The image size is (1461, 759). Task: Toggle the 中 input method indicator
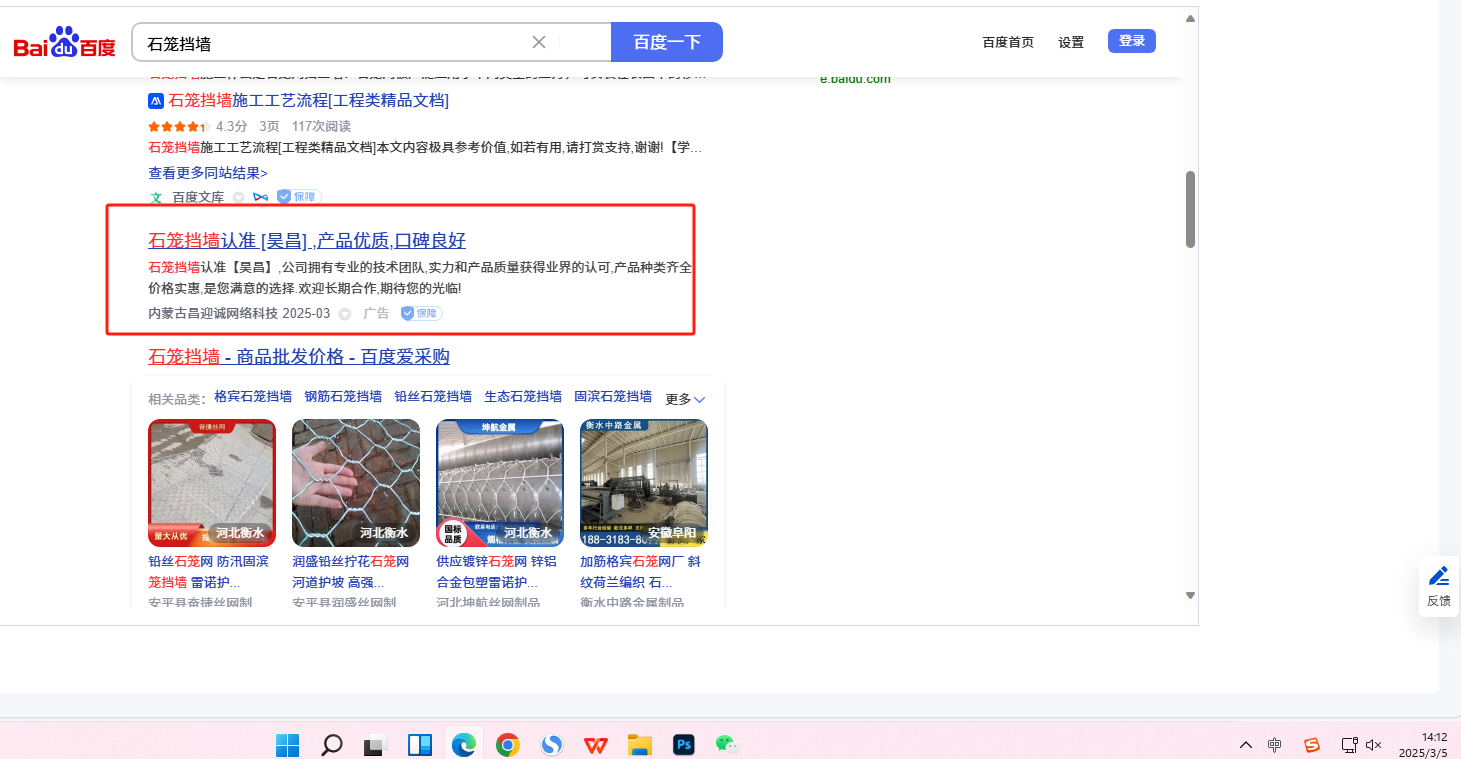(x=1274, y=744)
